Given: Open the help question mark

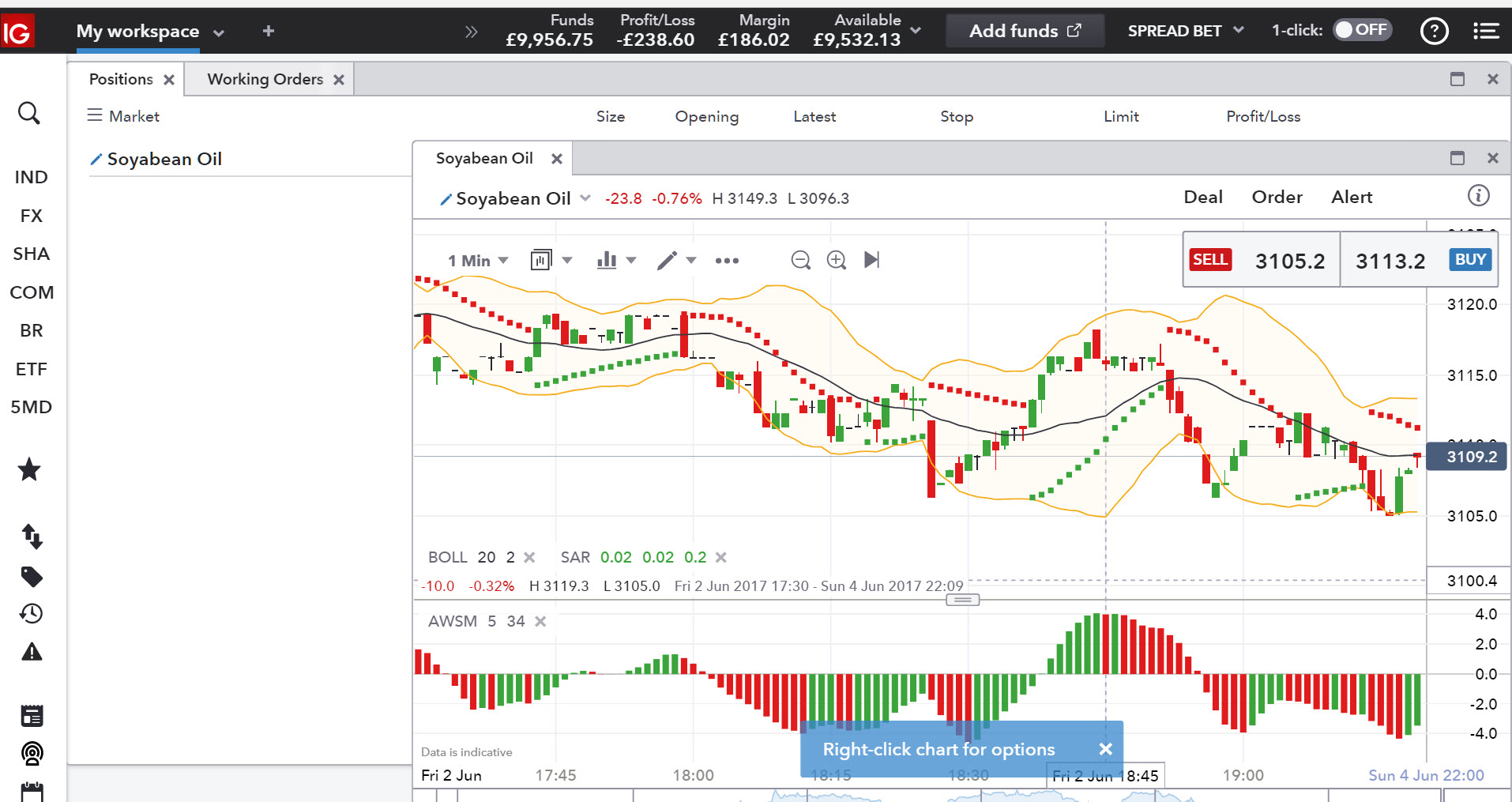Looking at the screenshot, I should pyautogui.click(x=1434, y=31).
